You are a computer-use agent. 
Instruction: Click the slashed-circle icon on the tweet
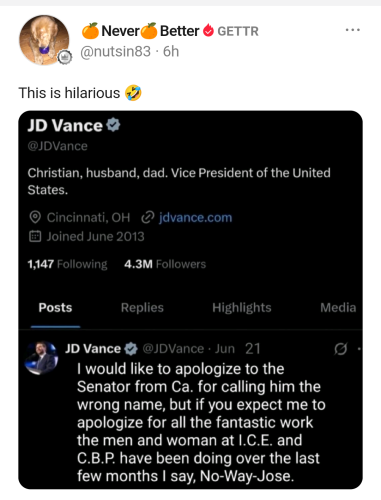tap(340, 349)
